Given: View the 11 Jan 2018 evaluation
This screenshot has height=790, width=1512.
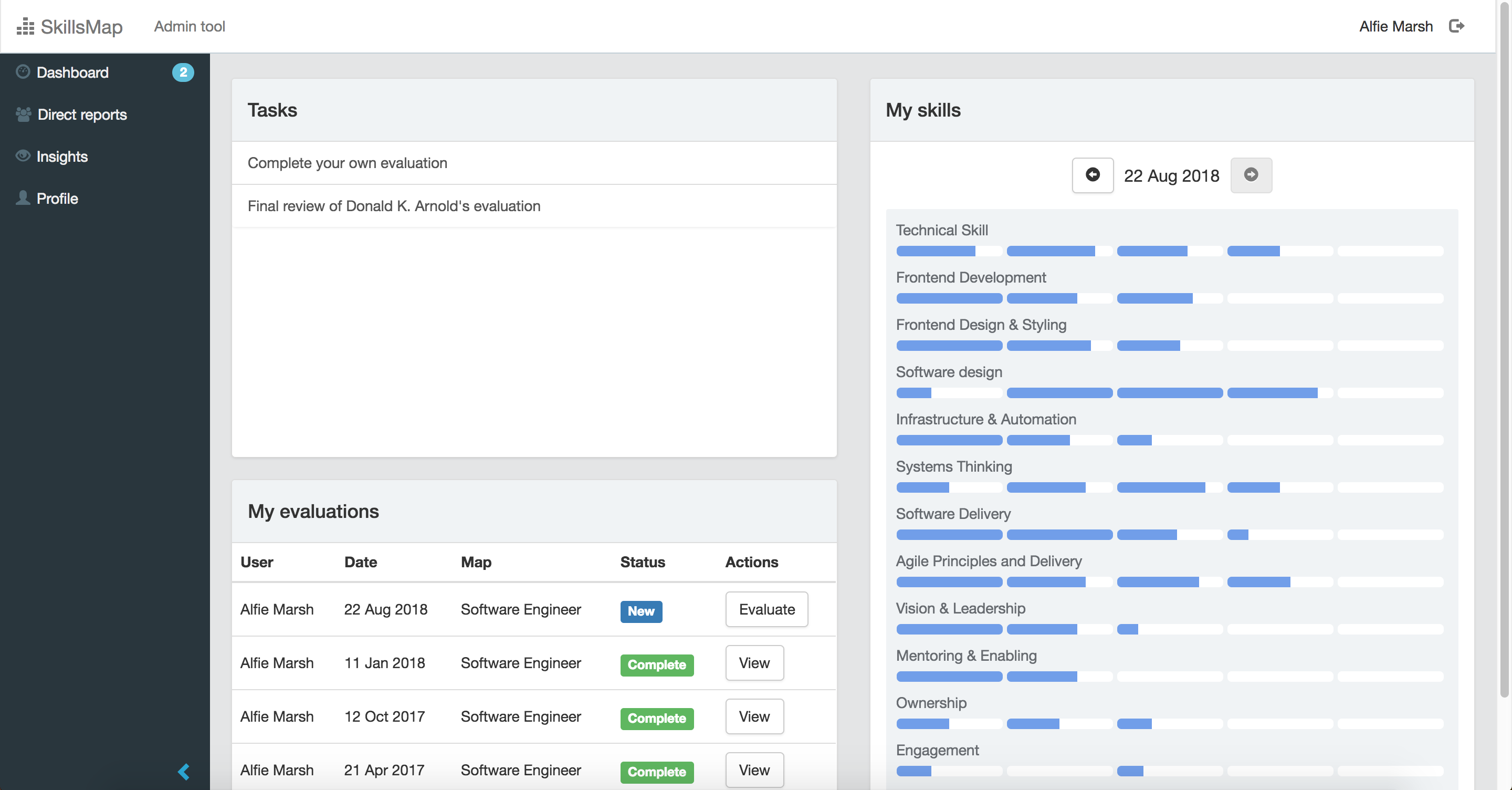Looking at the screenshot, I should [754, 662].
